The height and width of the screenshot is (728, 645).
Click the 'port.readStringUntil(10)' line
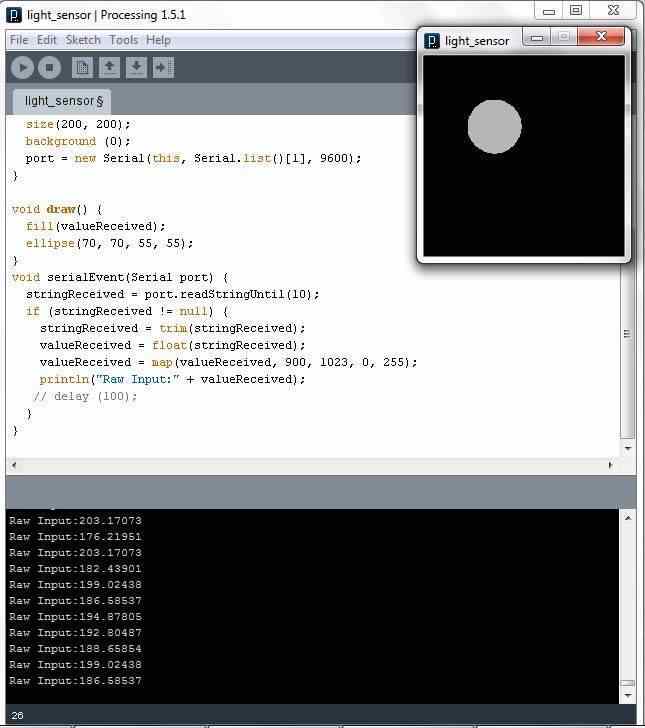(x=173, y=294)
